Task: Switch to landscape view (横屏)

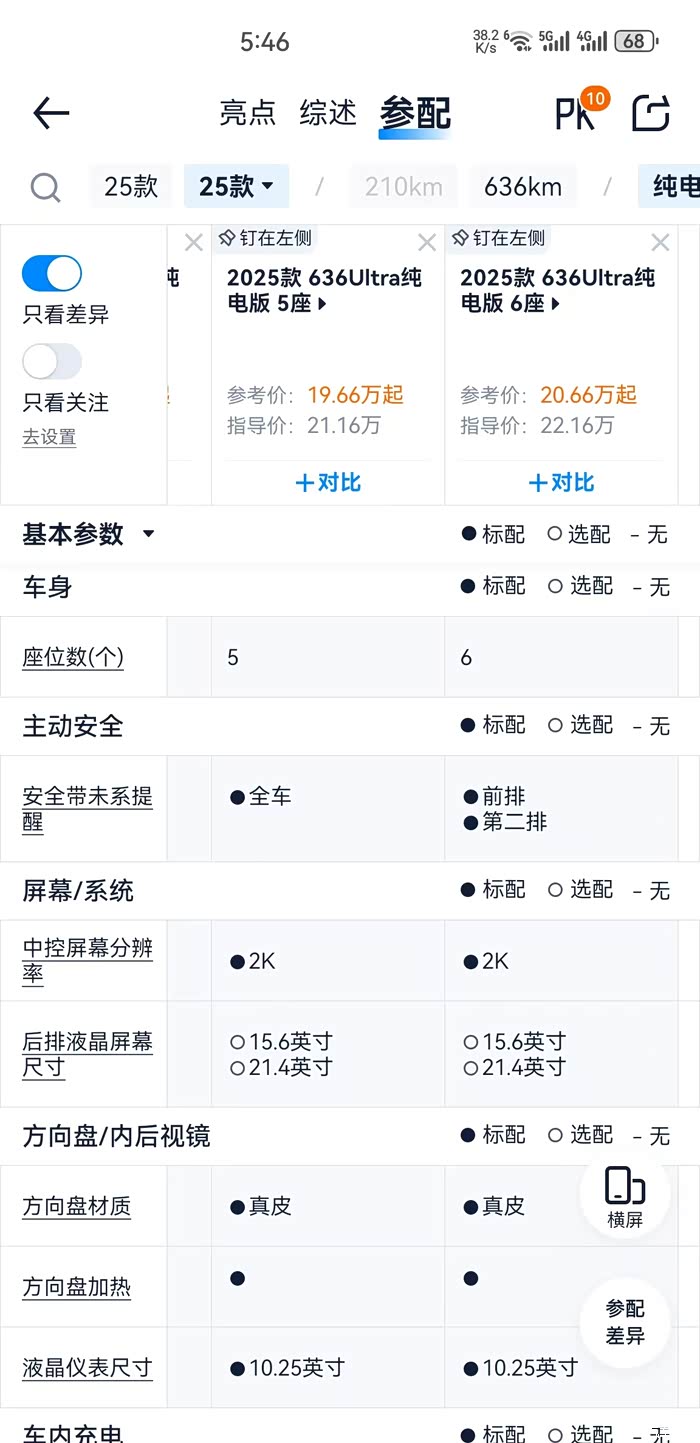Action: [x=625, y=1197]
